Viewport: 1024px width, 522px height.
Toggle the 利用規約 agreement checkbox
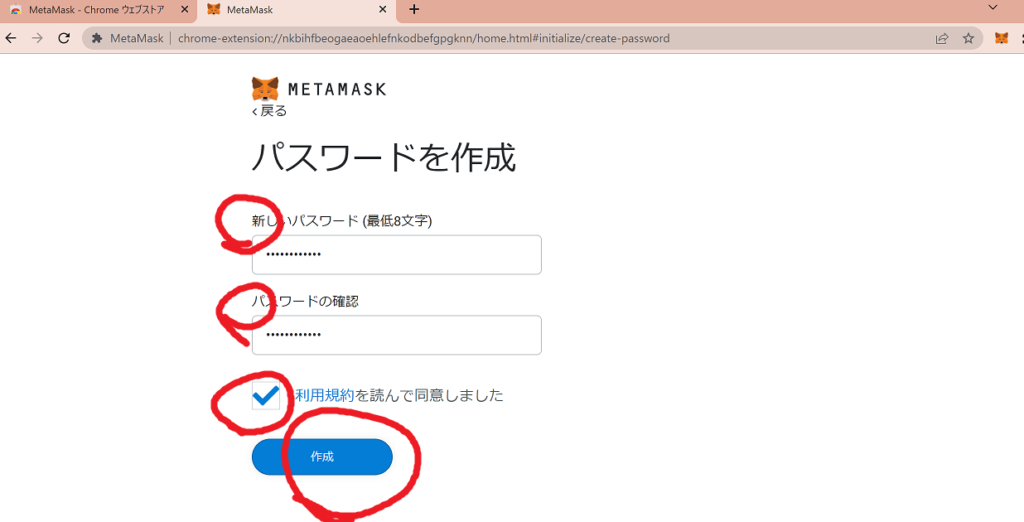coord(266,396)
